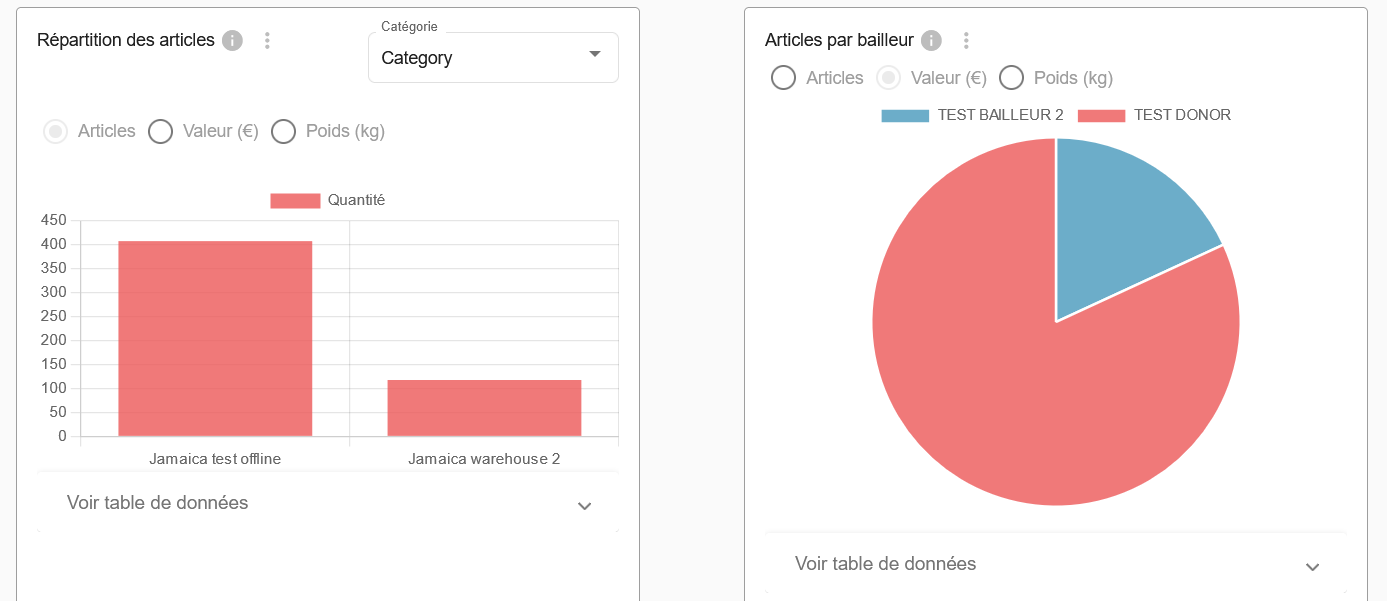The image size is (1387, 601).
Task: Toggle the TEST DONOR legend item
Action: tap(1154, 115)
